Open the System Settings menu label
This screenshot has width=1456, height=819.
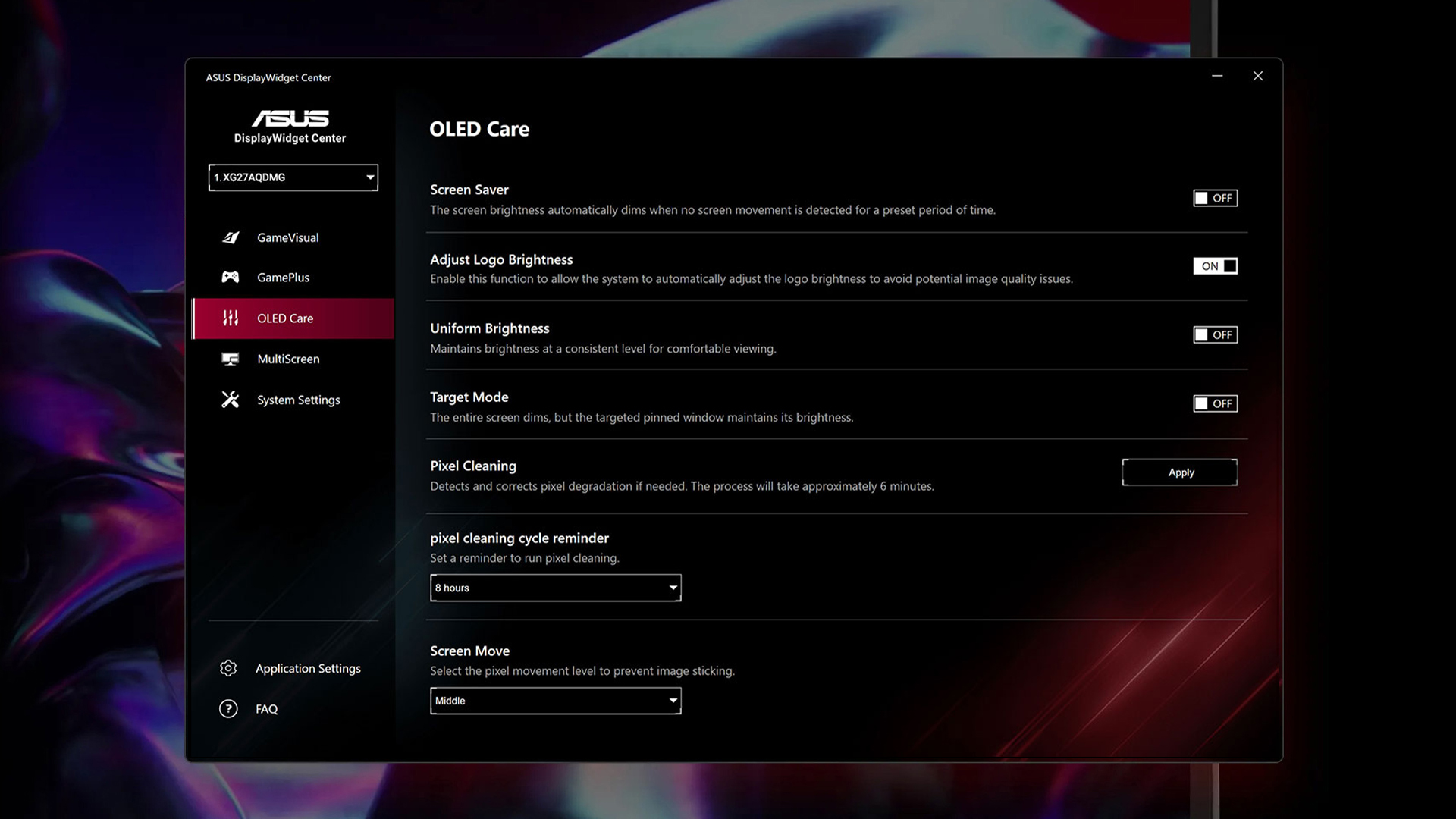click(299, 400)
